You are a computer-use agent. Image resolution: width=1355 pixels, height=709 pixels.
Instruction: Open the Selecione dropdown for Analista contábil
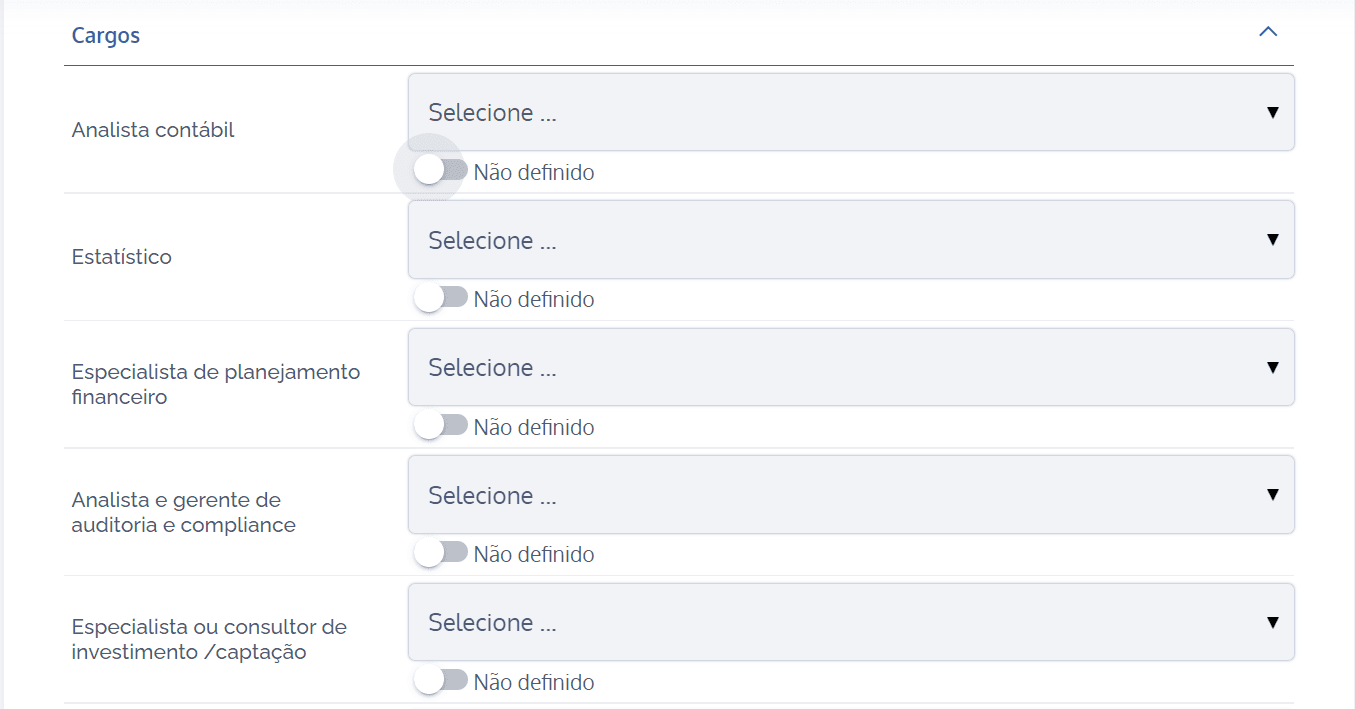(850, 111)
